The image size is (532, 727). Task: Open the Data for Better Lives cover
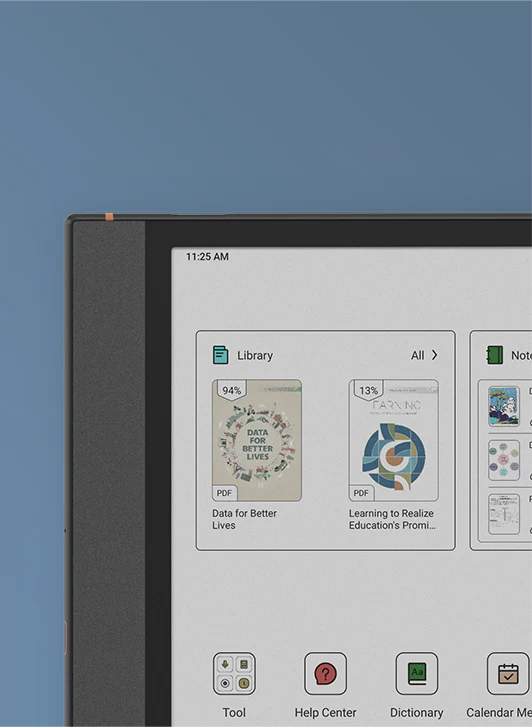pos(257,440)
